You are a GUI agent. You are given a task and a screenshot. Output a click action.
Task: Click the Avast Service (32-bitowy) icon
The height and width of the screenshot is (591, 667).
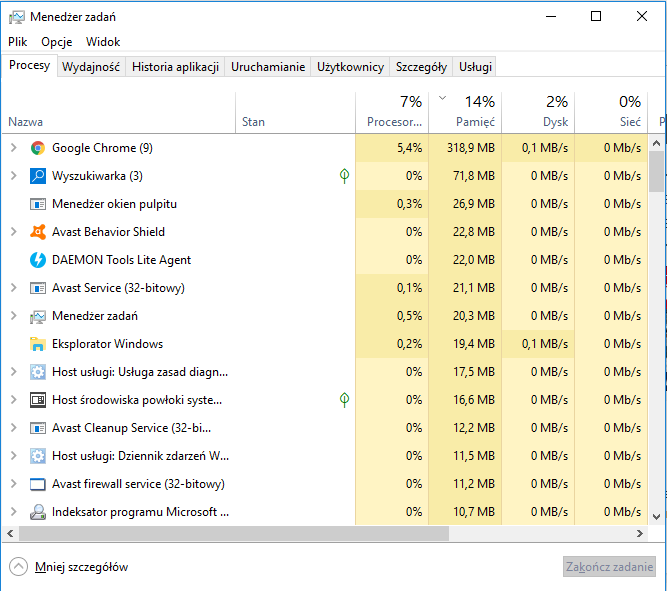[38, 288]
